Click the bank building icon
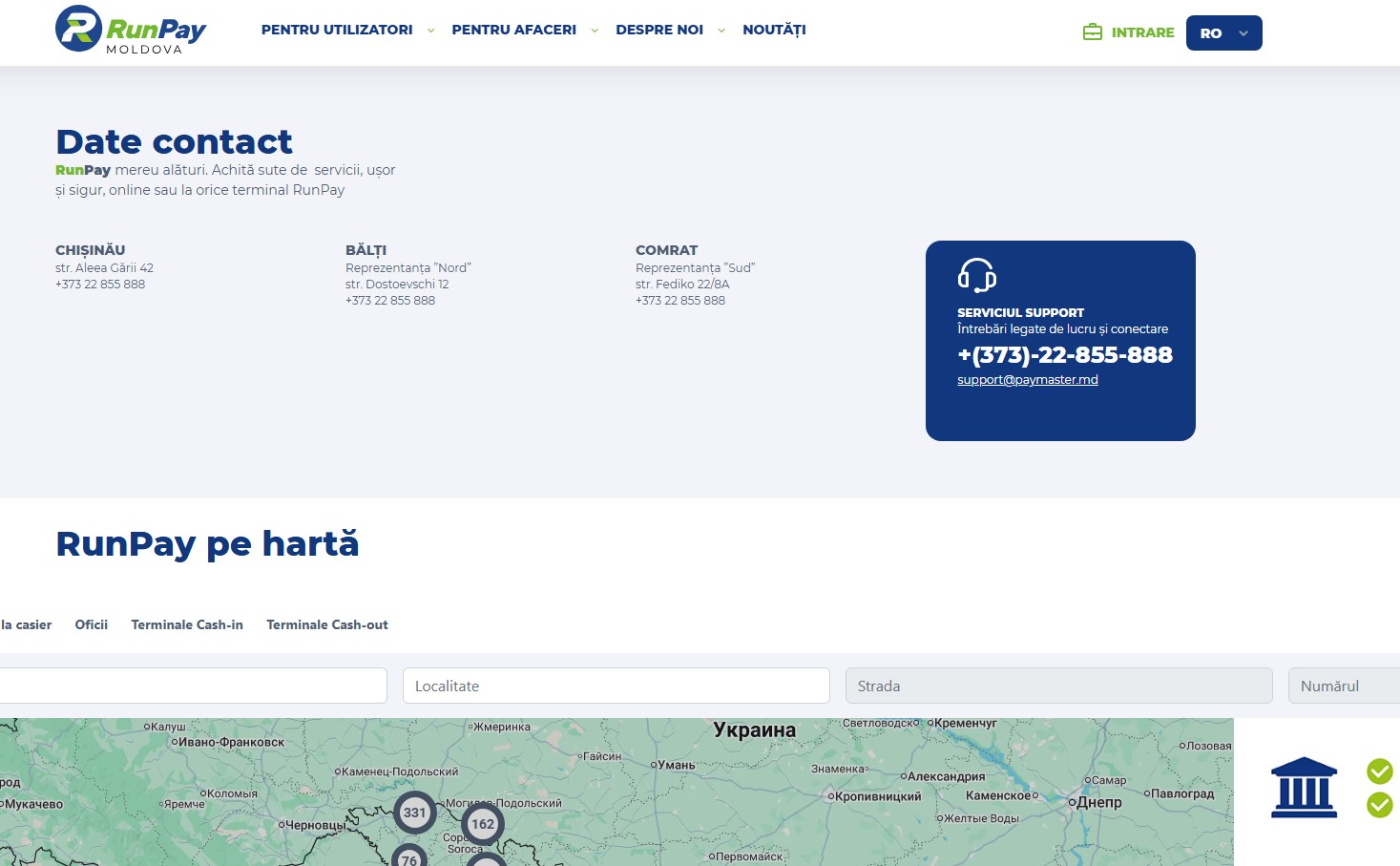 1304,788
